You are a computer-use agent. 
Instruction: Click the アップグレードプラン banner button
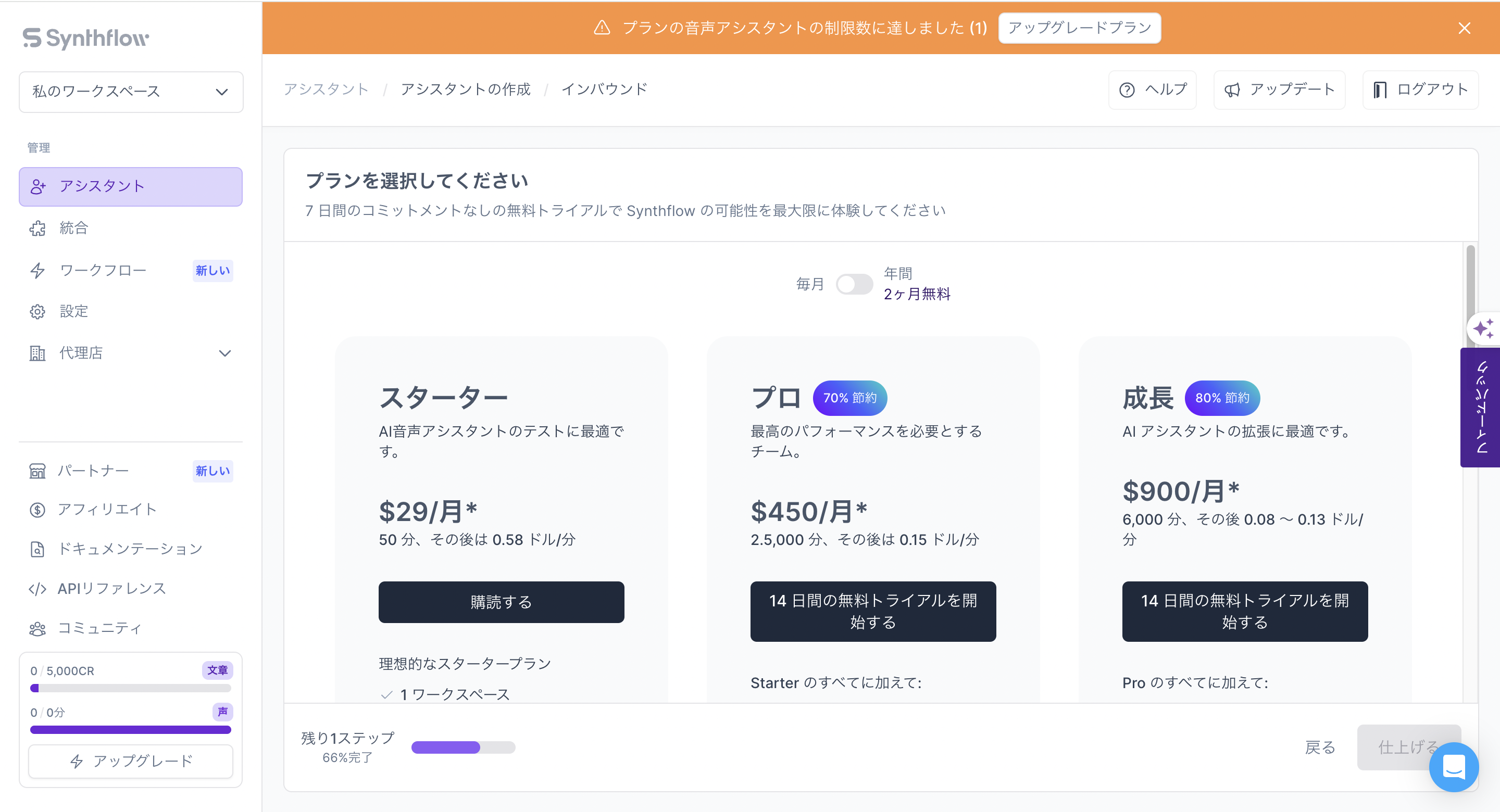pos(1080,28)
